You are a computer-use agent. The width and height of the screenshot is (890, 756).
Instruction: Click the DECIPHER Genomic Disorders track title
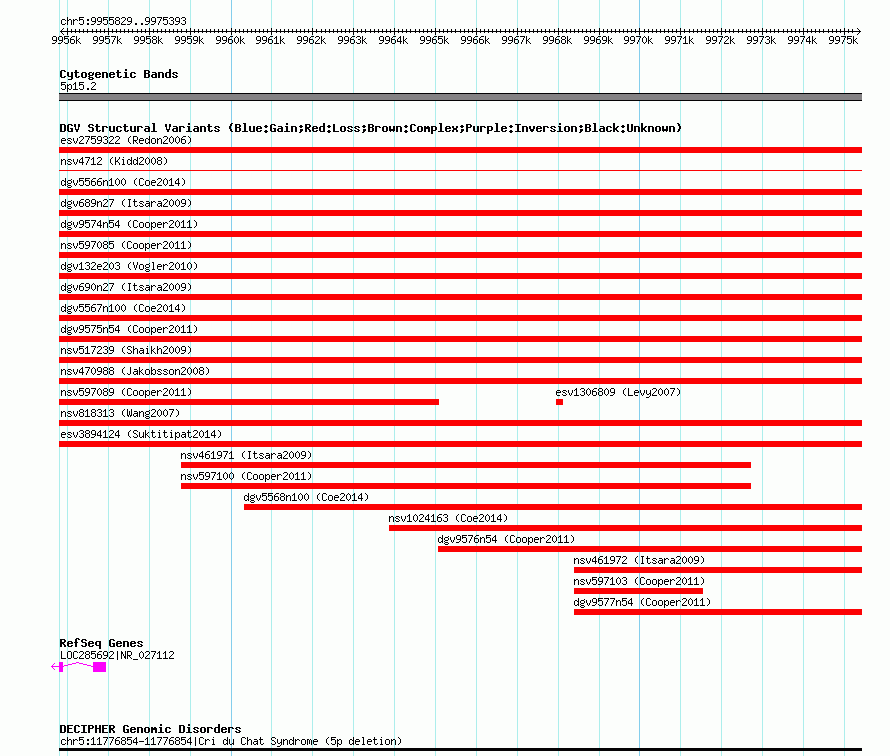(x=150, y=729)
